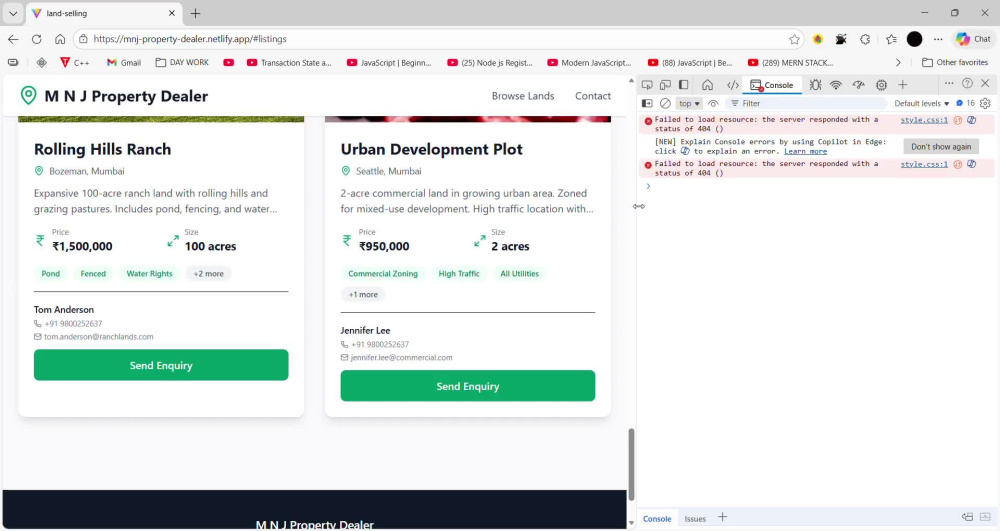
Task: Open the Sources bug icon tab
Action: click(815, 85)
